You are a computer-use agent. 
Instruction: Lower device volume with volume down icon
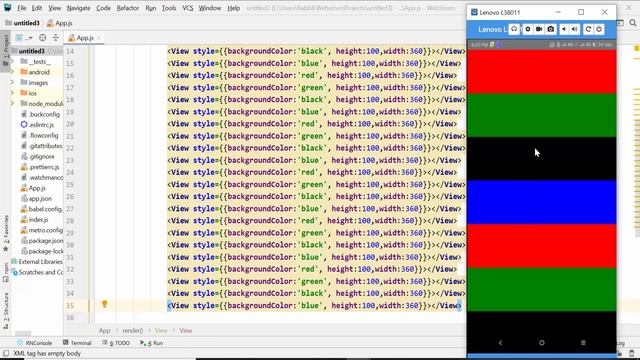pos(564,29)
